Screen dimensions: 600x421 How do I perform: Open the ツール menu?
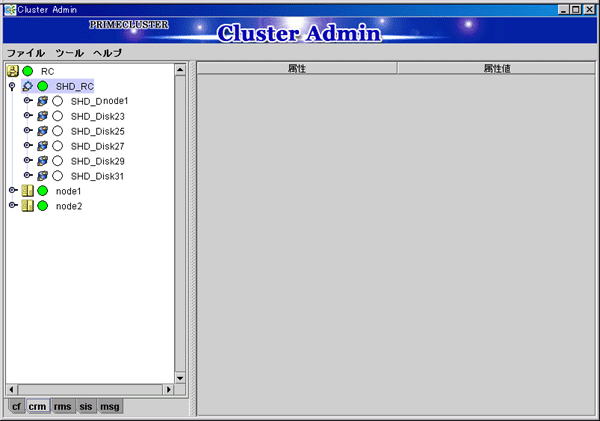[69, 53]
